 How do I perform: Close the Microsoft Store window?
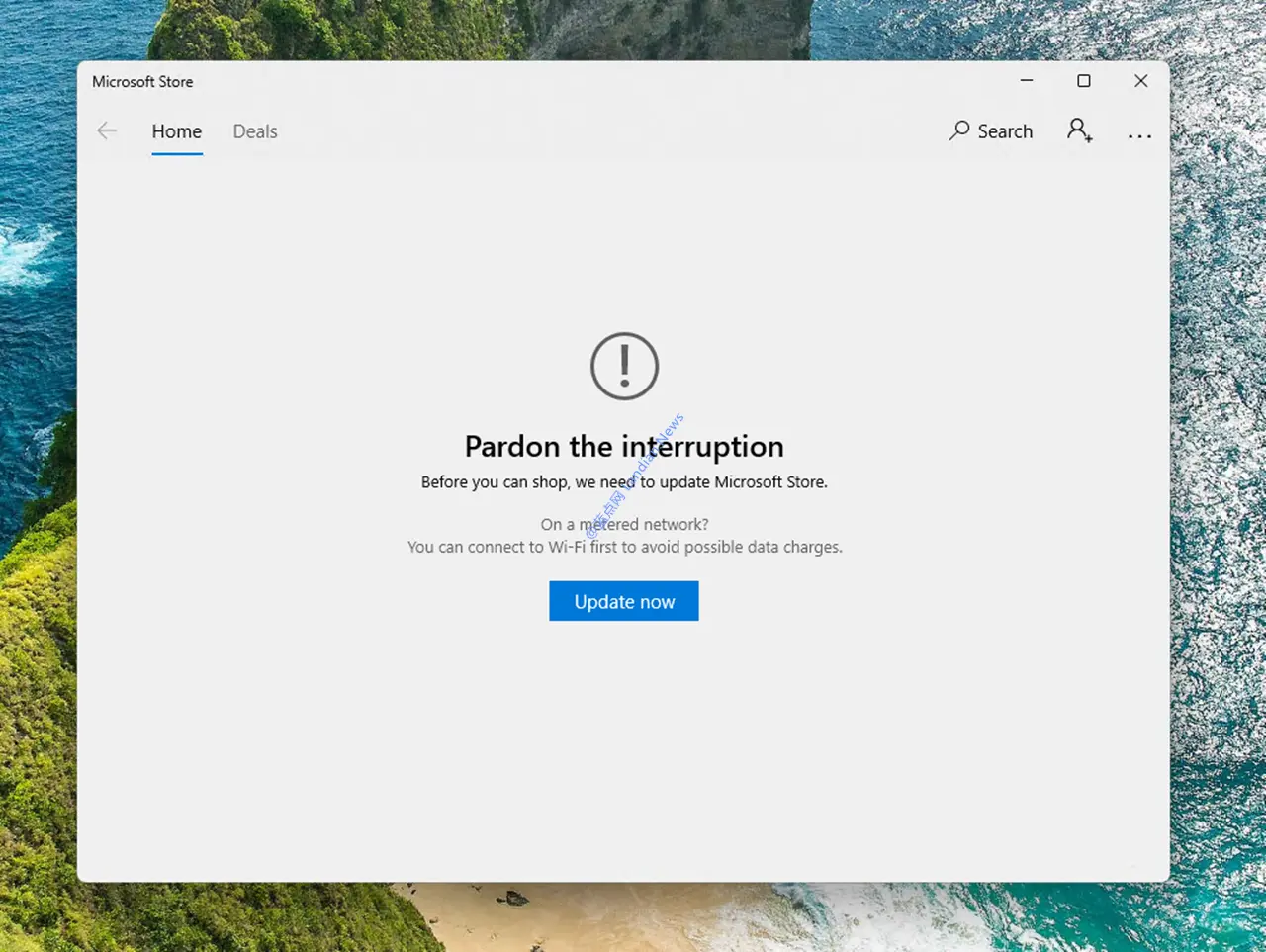[x=1141, y=81]
